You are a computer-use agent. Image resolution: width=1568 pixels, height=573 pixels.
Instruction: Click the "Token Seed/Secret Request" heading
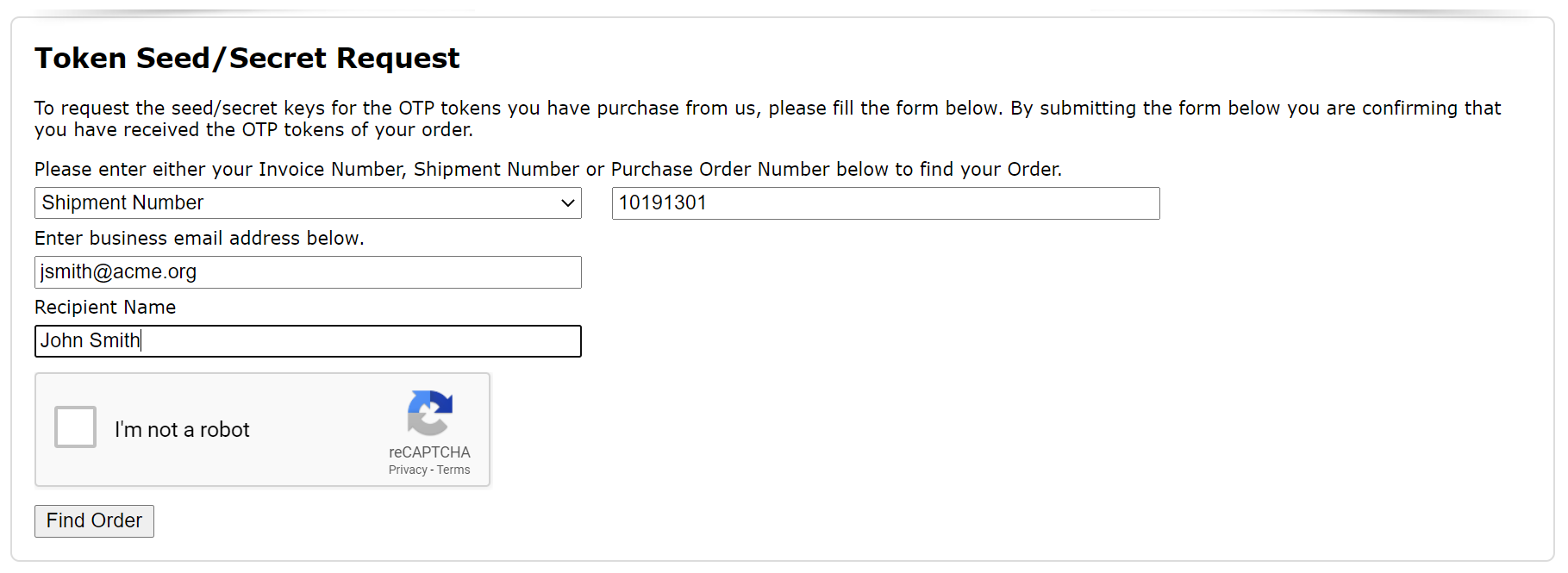point(247,59)
